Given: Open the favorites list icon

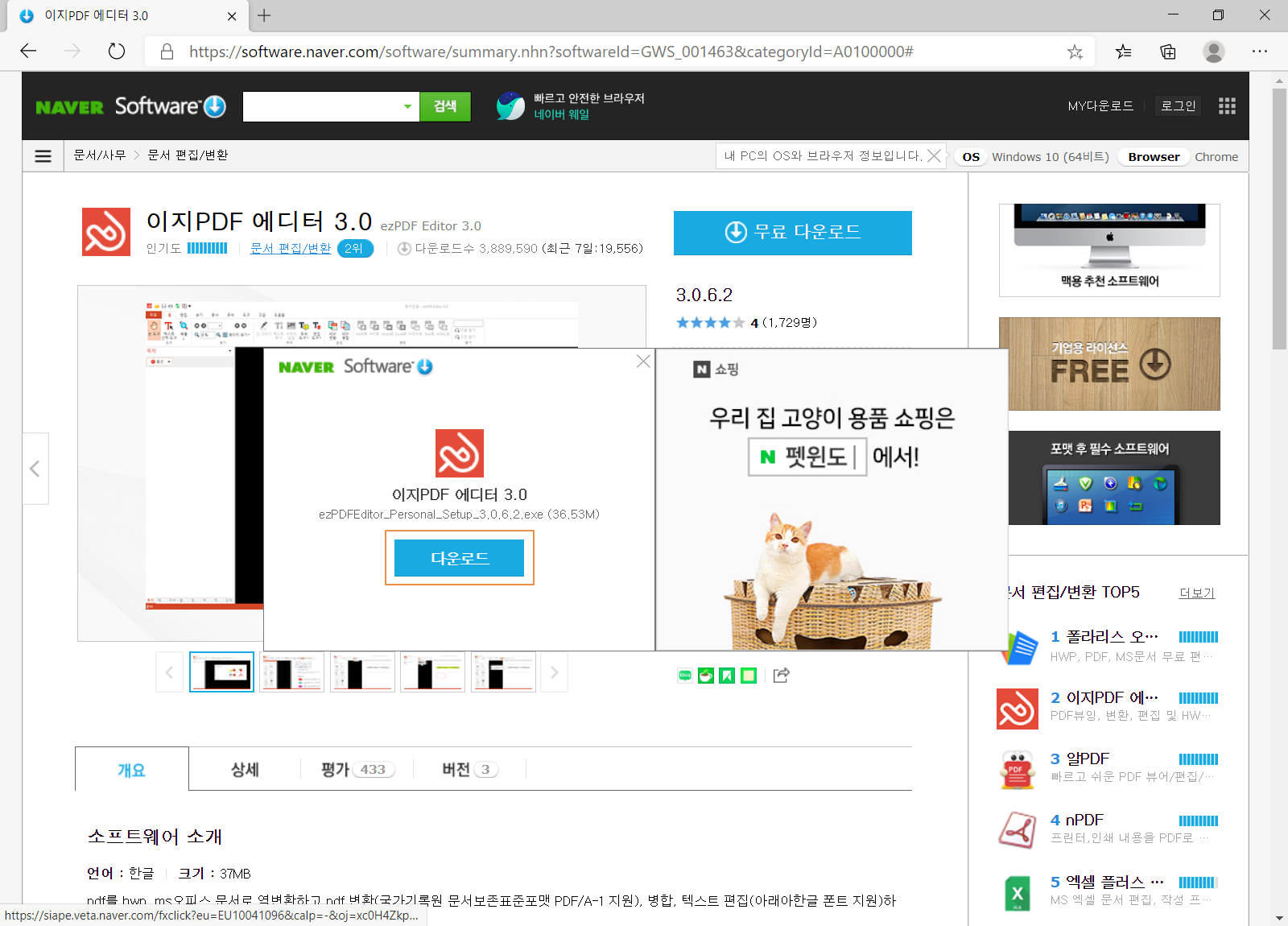Looking at the screenshot, I should click(x=1123, y=52).
